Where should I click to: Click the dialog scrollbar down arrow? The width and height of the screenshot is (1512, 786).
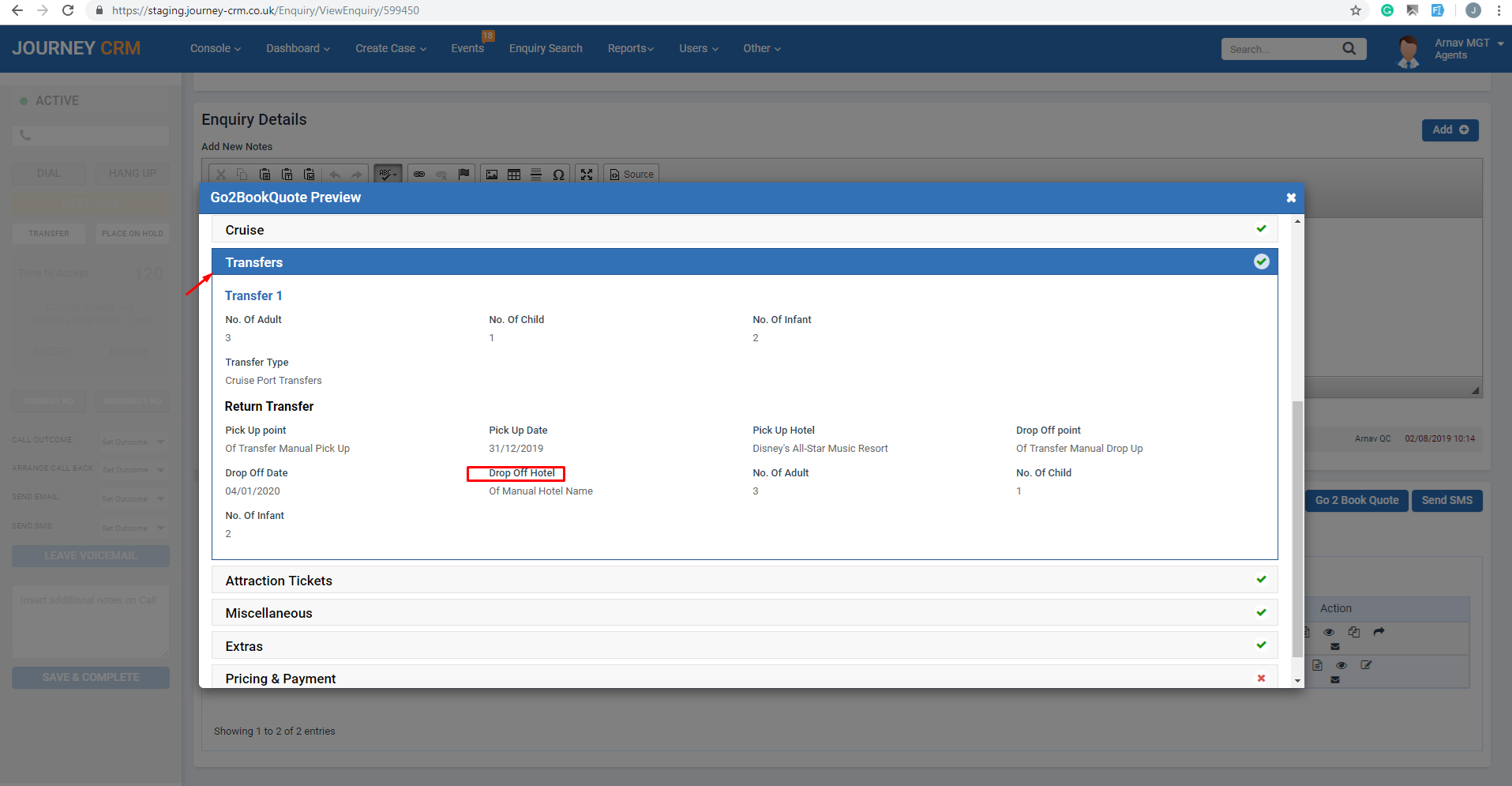[x=1297, y=680]
